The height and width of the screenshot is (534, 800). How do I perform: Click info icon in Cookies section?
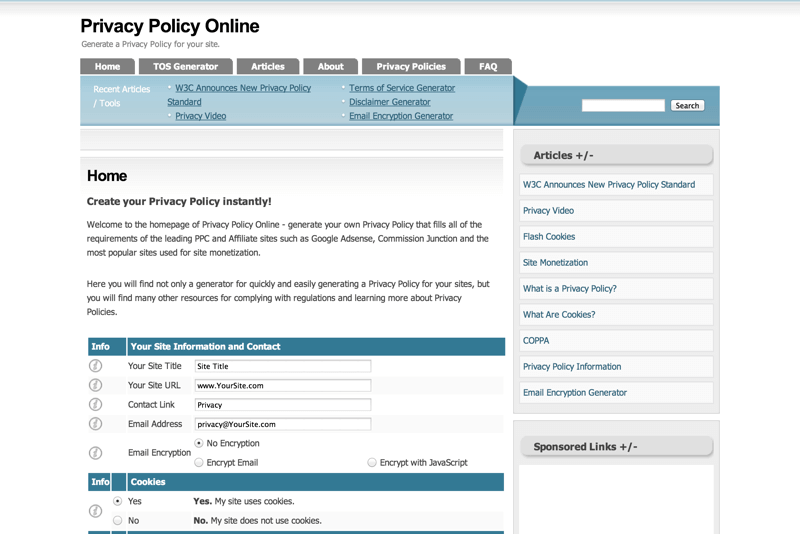pyautogui.click(x=95, y=511)
